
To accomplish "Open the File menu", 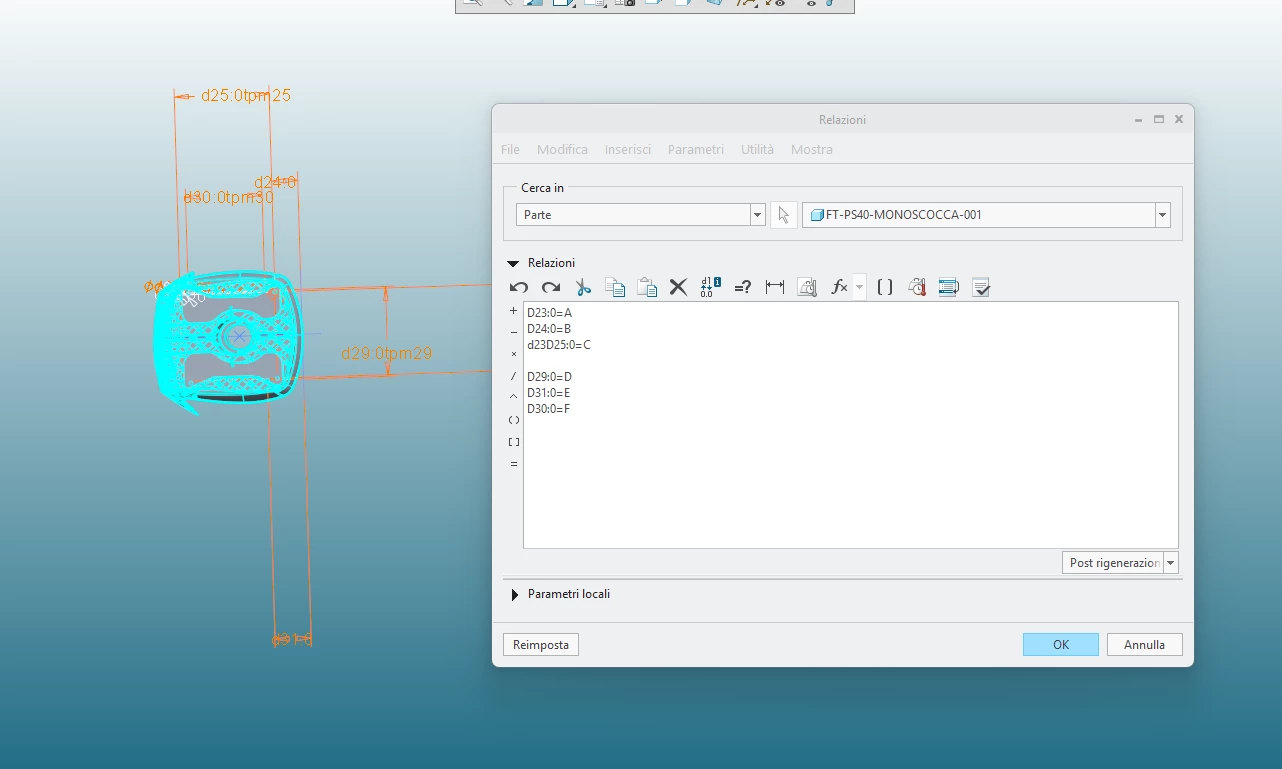I will pyautogui.click(x=510, y=149).
